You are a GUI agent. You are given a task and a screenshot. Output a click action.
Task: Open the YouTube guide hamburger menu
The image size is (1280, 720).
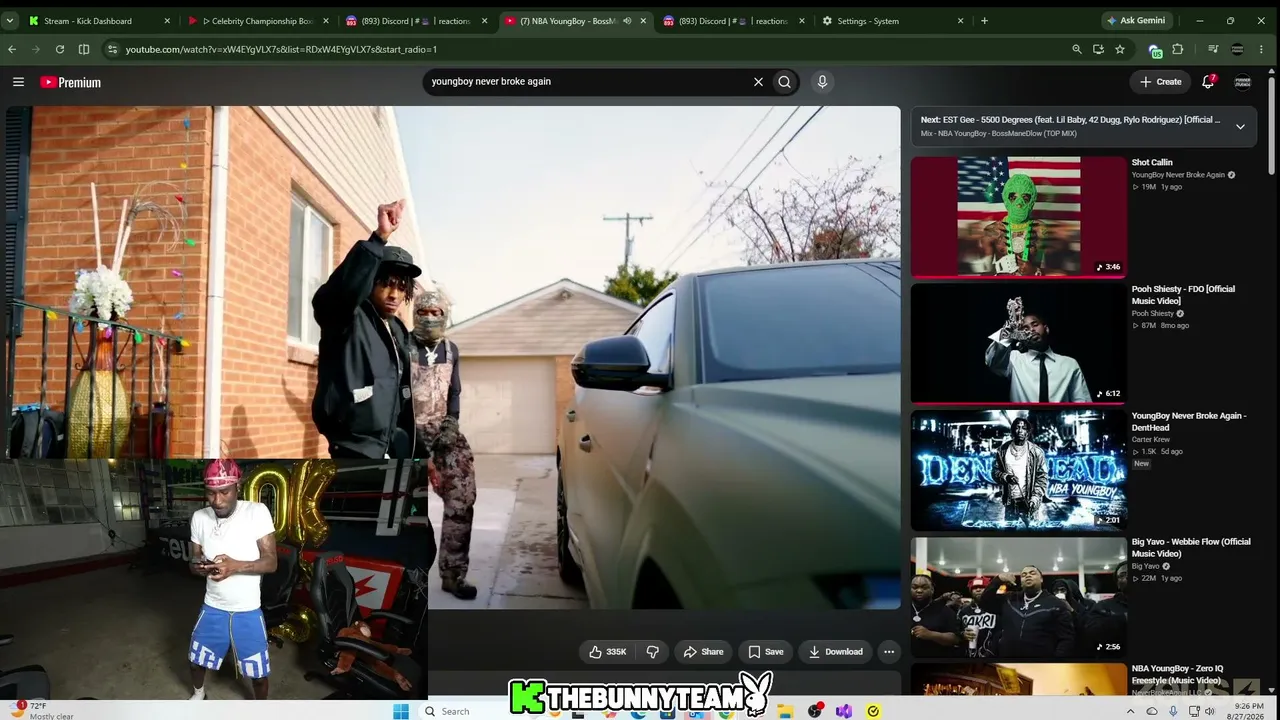18,82
